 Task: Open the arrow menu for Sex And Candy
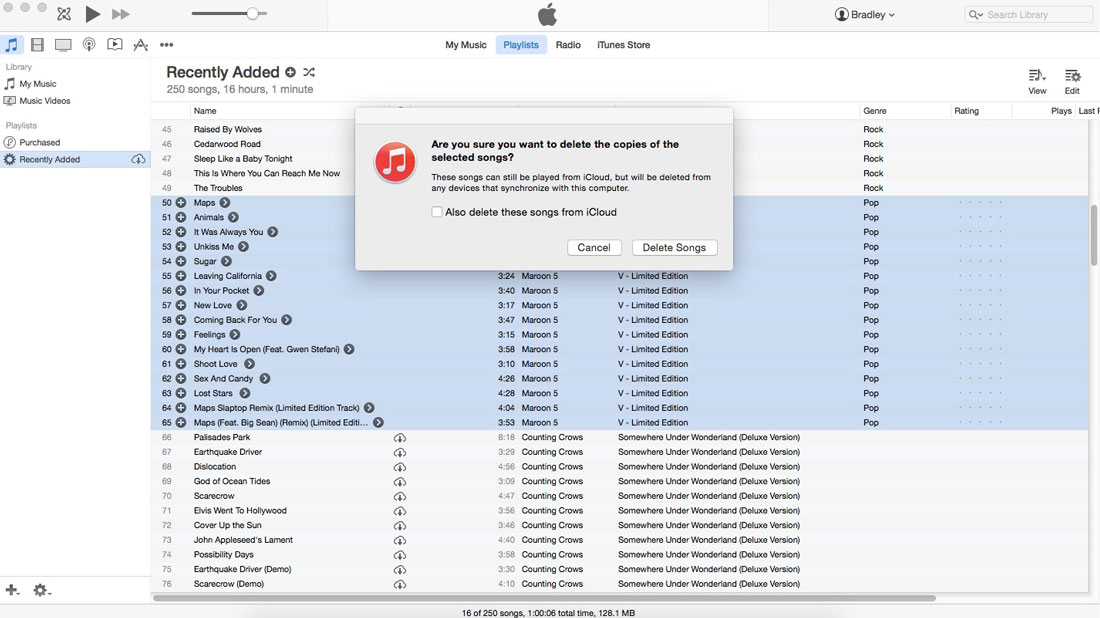pos(264,379)
